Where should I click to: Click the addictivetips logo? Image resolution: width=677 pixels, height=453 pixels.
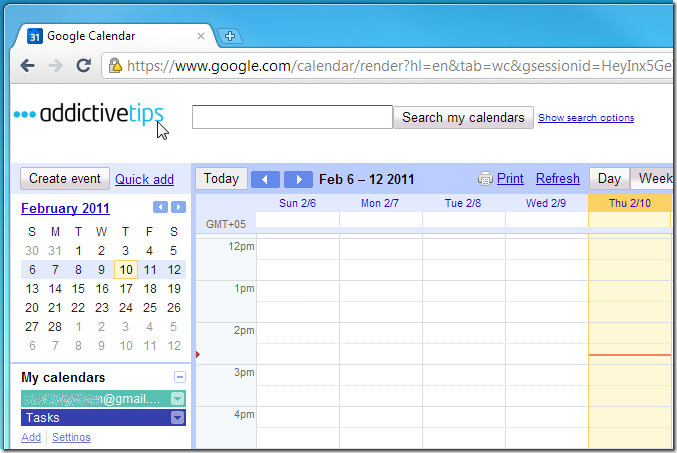(89, 114)
